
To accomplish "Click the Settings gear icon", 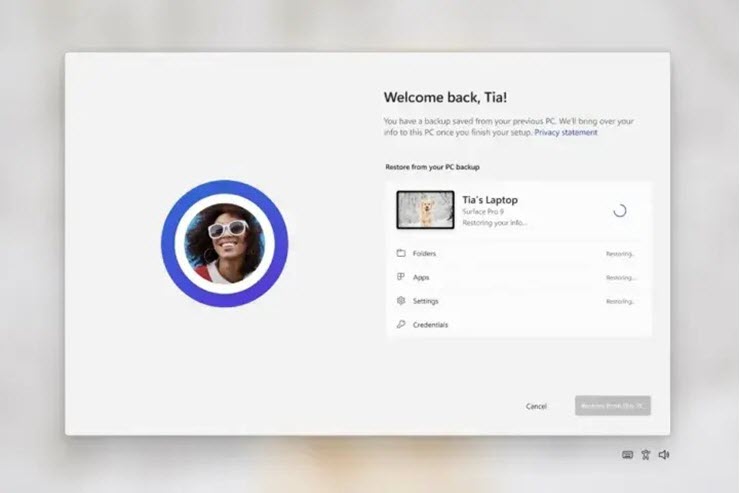I will (401, 301).
